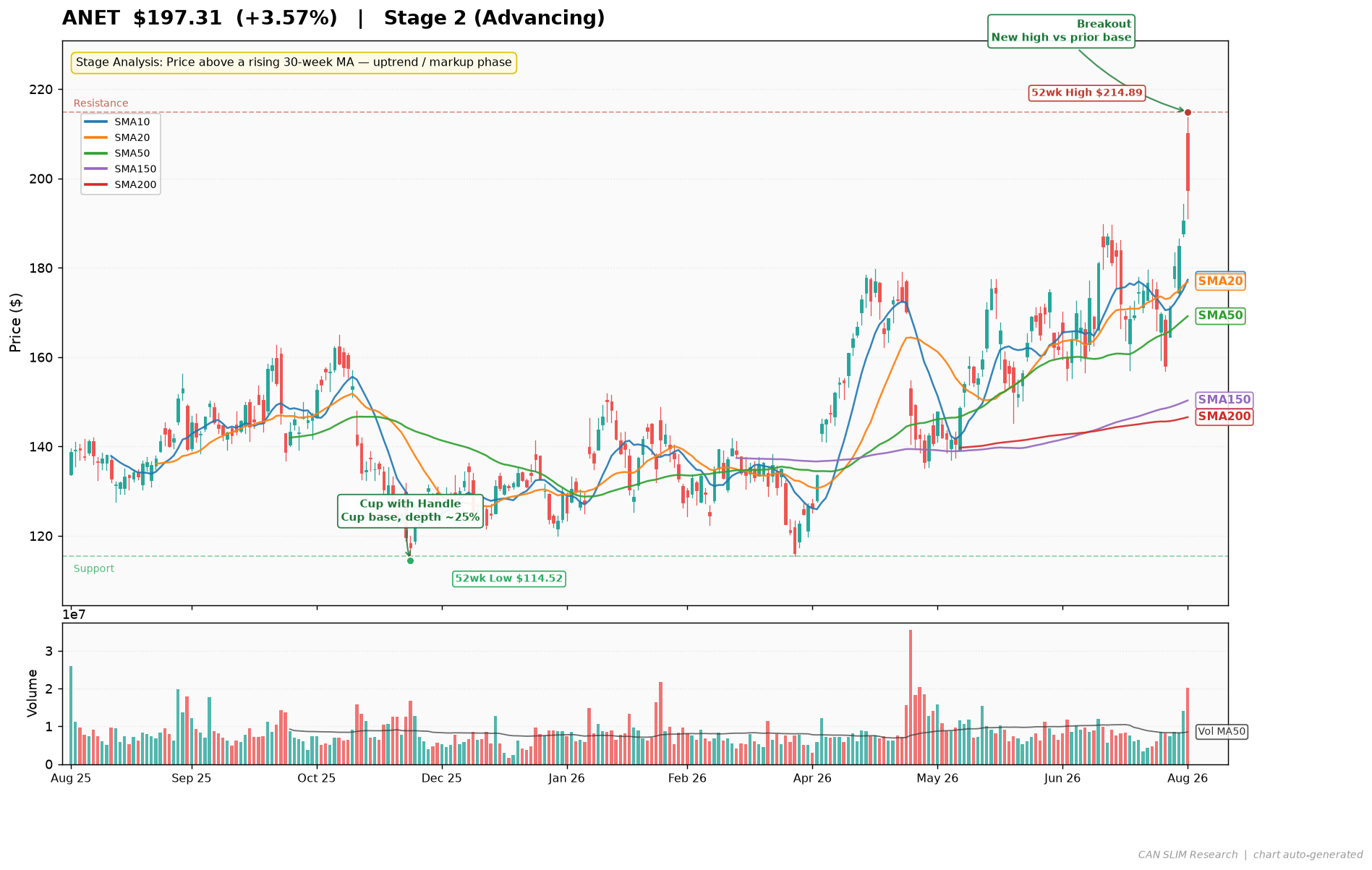This screenshot has height=870, width=1372.
Task: Click the 2 tick on the volume axis
Action: point(49,689)
